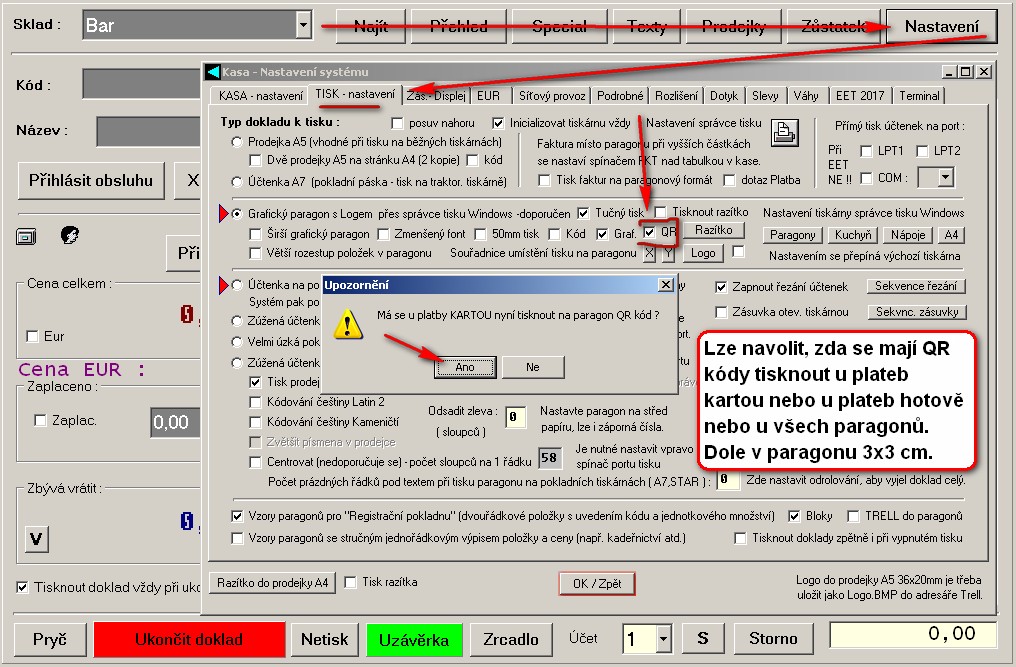1016x667 pixels.
Task: Click the printer manager settings icon
Action: (x=786, y=131)
